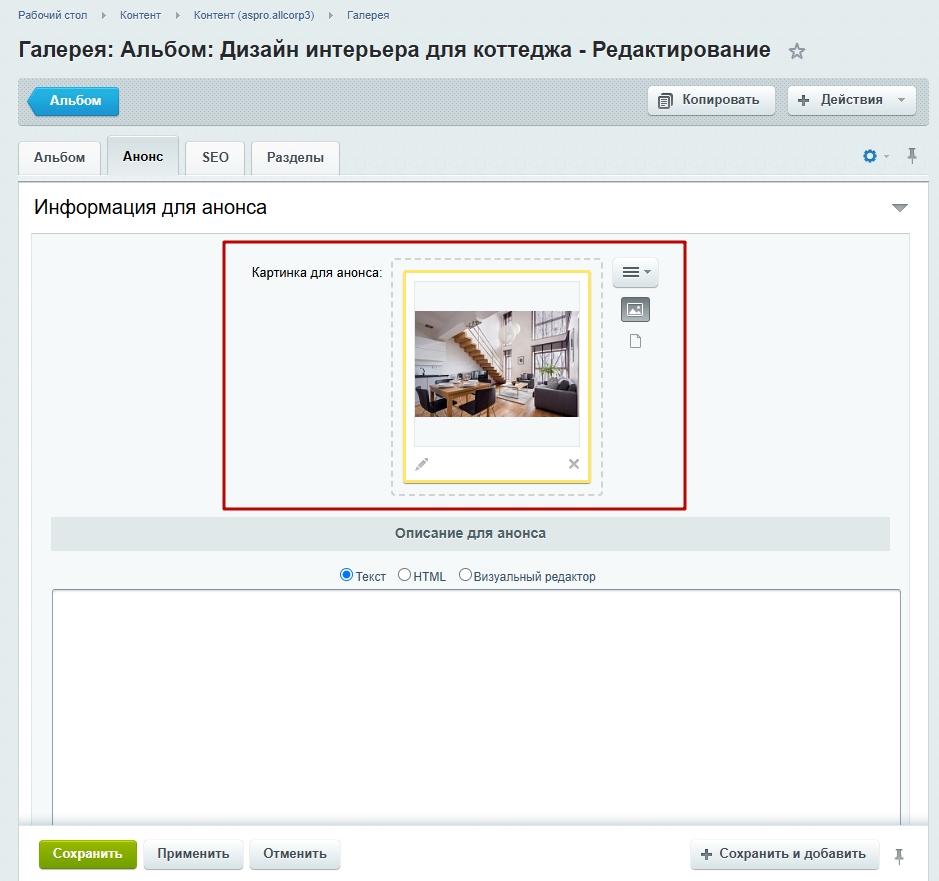Open Галерея breadcrumb link
Image resolution: width=939 pixels, height=881 pixels.
pos(368,15)
